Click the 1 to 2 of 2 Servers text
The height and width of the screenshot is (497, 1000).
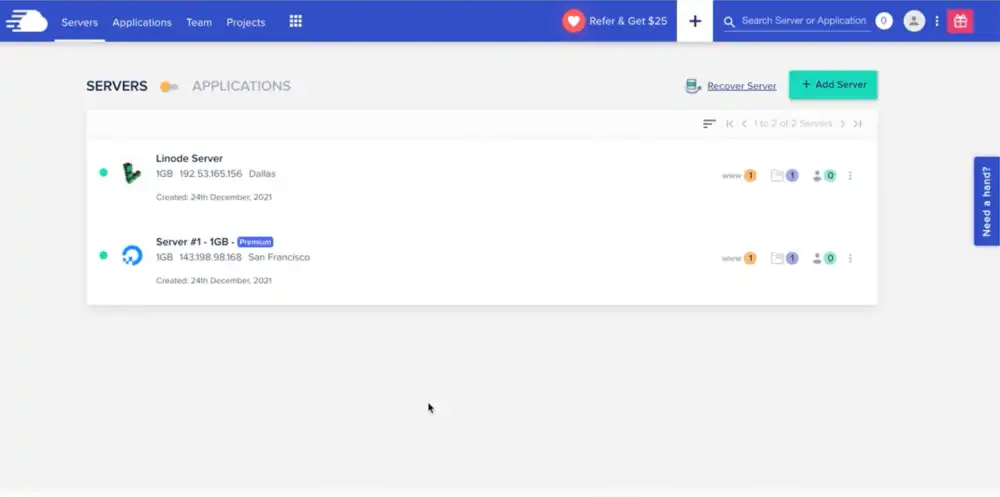[x=793, y=124]
